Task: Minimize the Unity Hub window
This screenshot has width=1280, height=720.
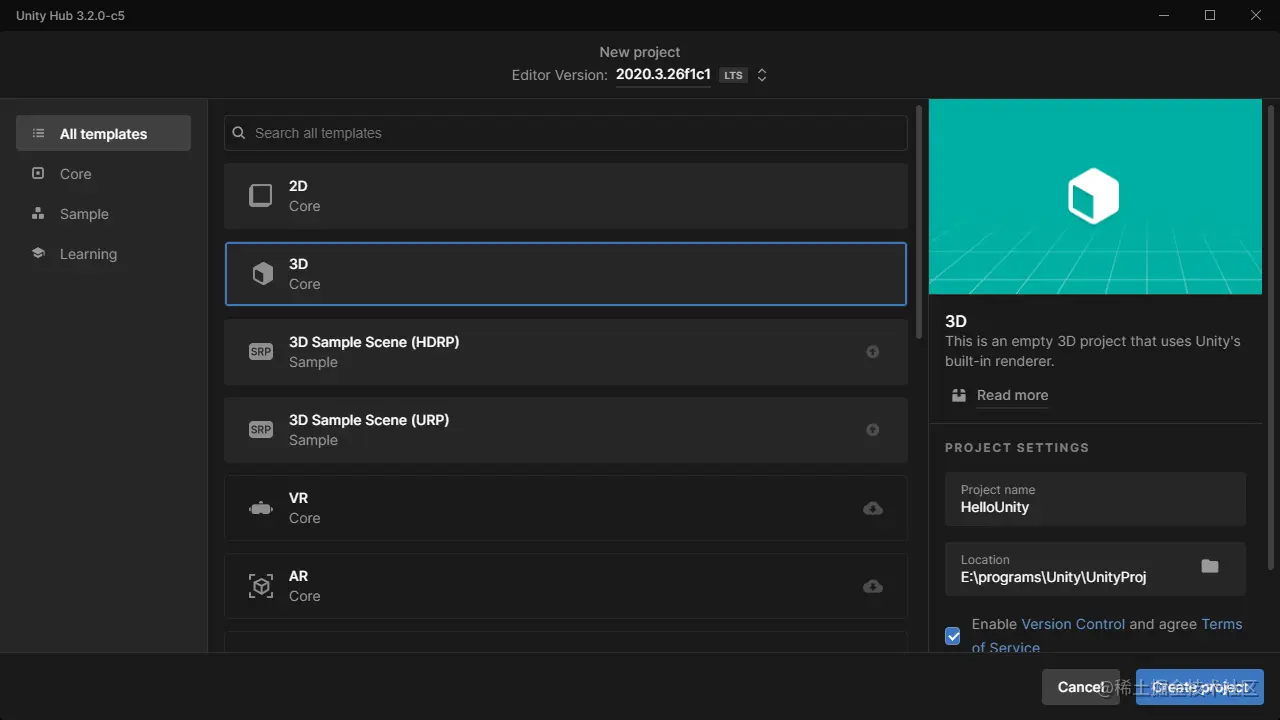Action: click(1164, 15)
